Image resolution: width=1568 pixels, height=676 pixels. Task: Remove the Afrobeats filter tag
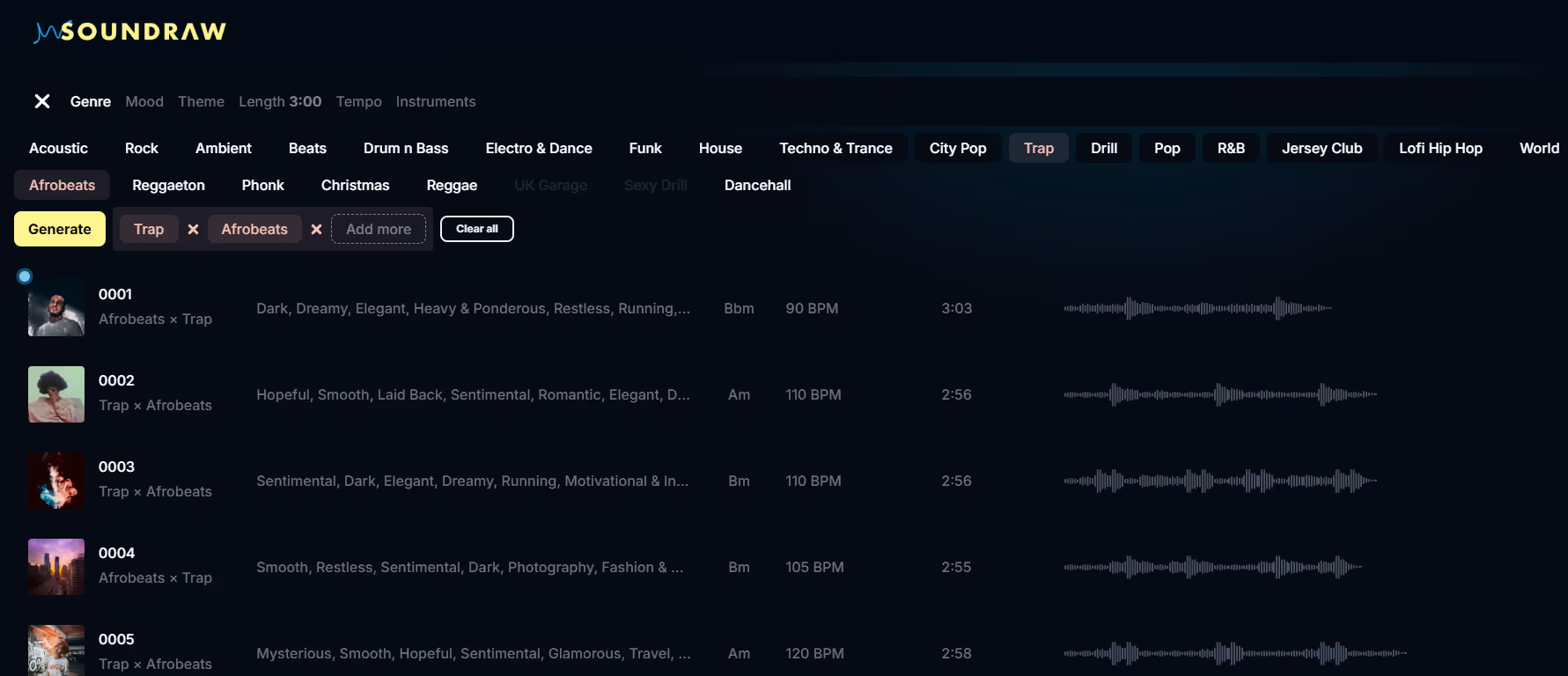pos(316,229)
